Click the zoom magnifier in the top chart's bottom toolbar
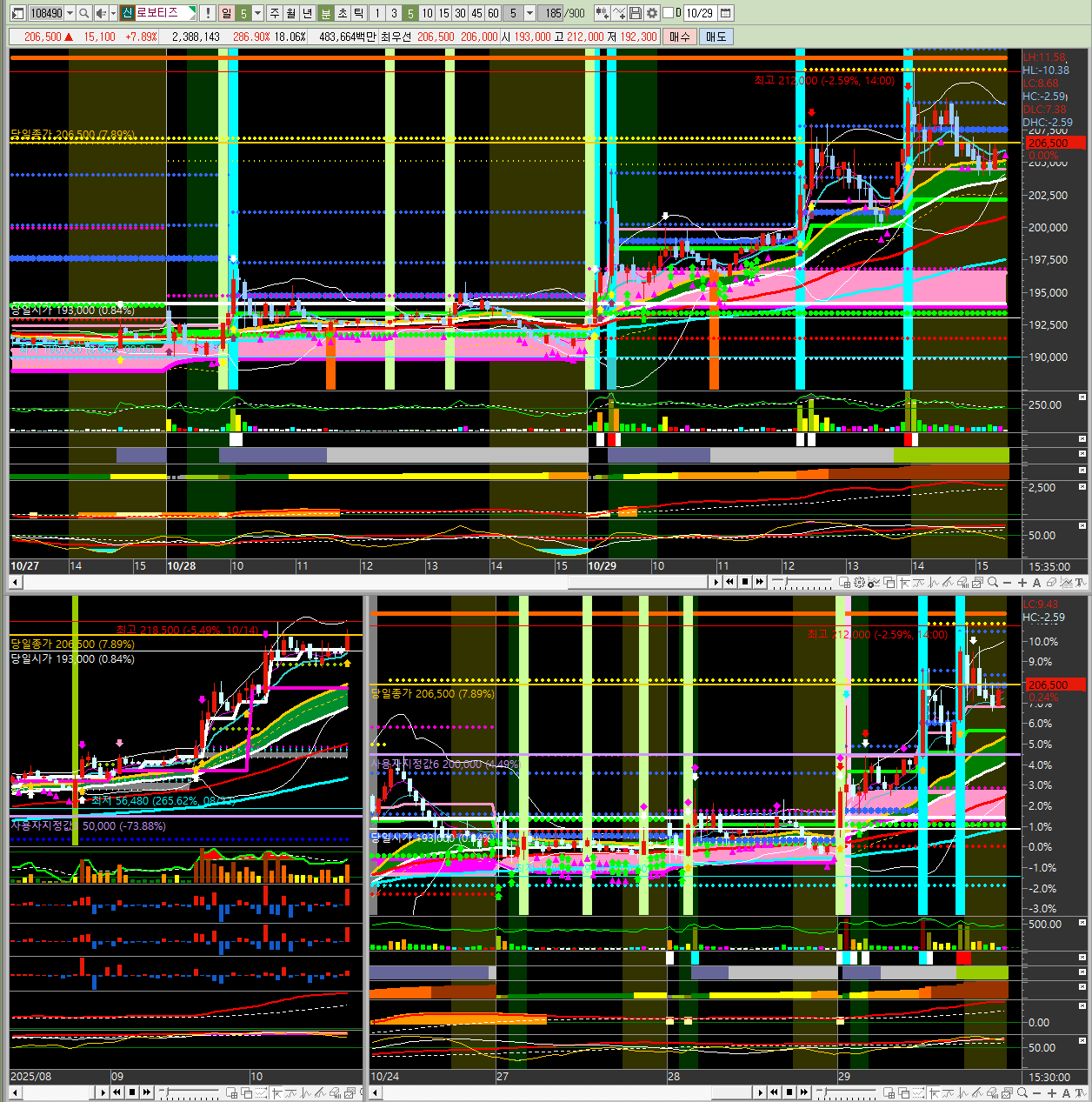 (993, 583)
